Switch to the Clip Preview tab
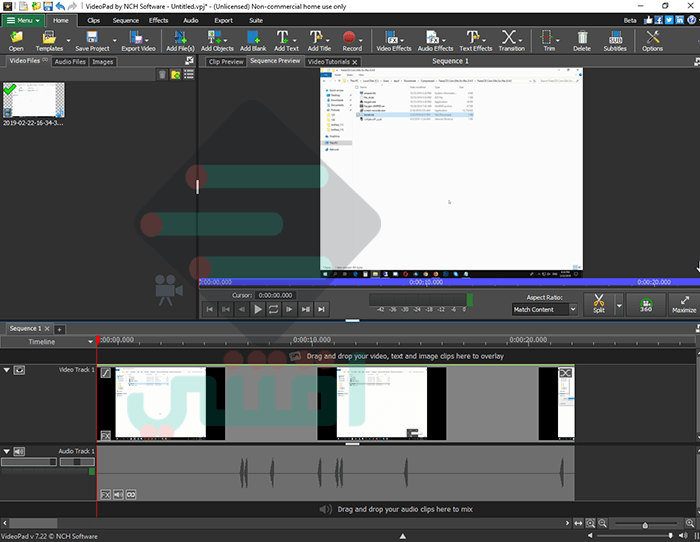The height and width of the screenshot is (542, 700). tap(226, 62)
